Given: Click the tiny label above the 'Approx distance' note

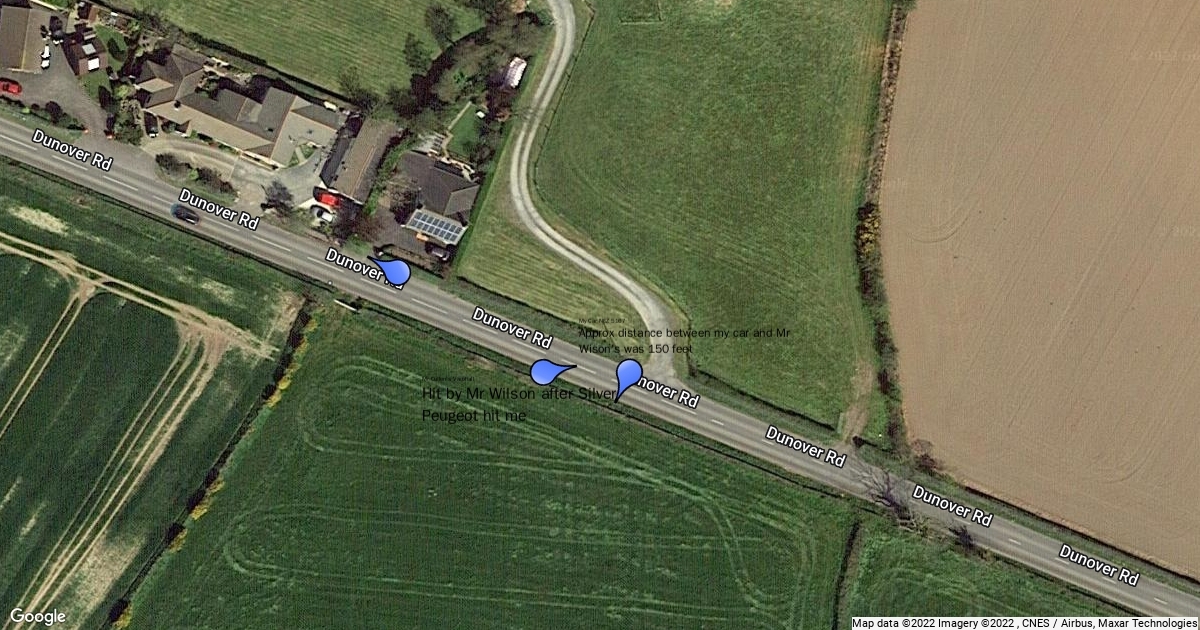Looking at the screenshot, I should click(602, 321).
